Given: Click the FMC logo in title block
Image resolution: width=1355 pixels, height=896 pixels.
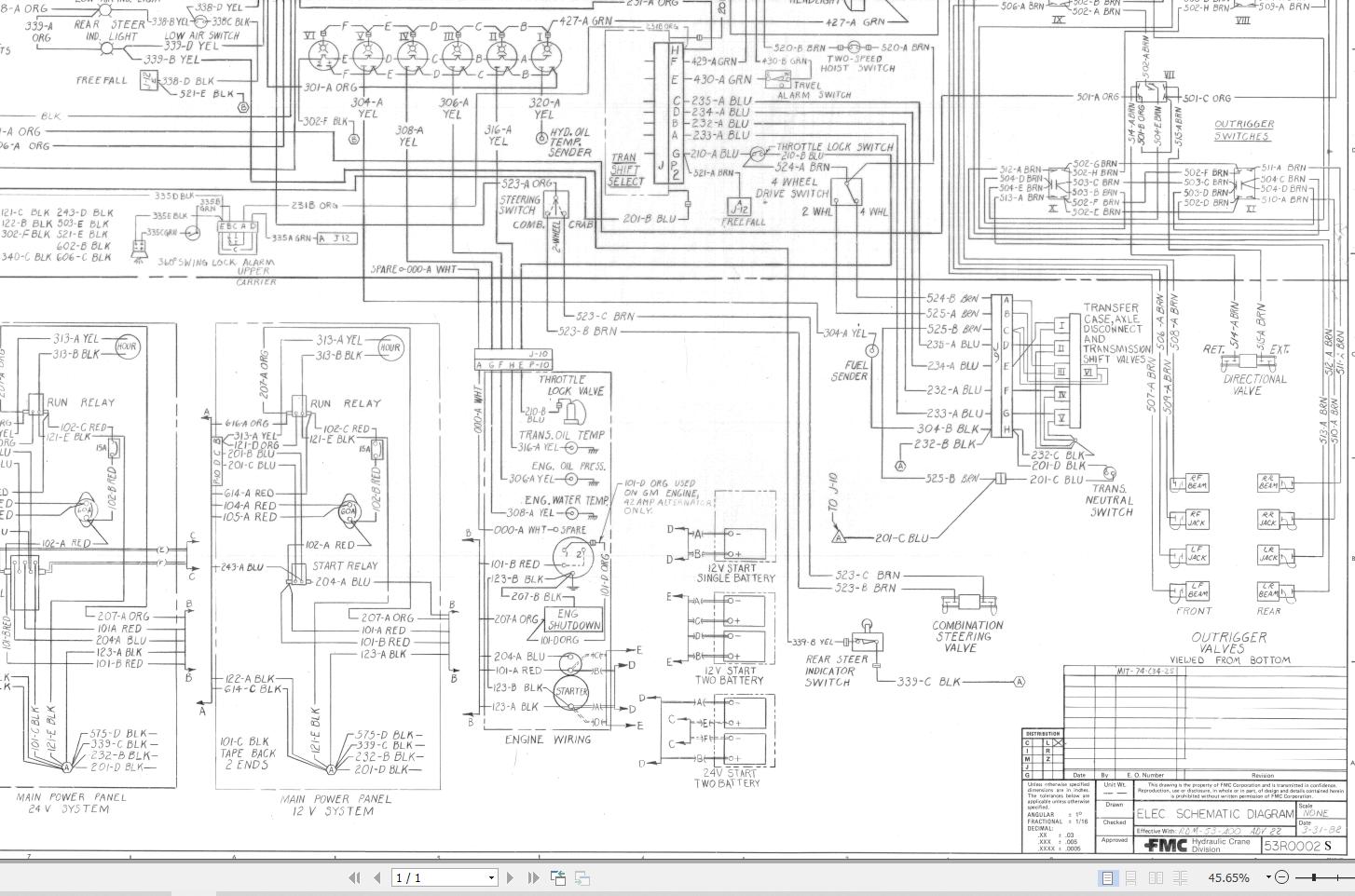Looking at the screenshot, I should tap(1165, 845).
